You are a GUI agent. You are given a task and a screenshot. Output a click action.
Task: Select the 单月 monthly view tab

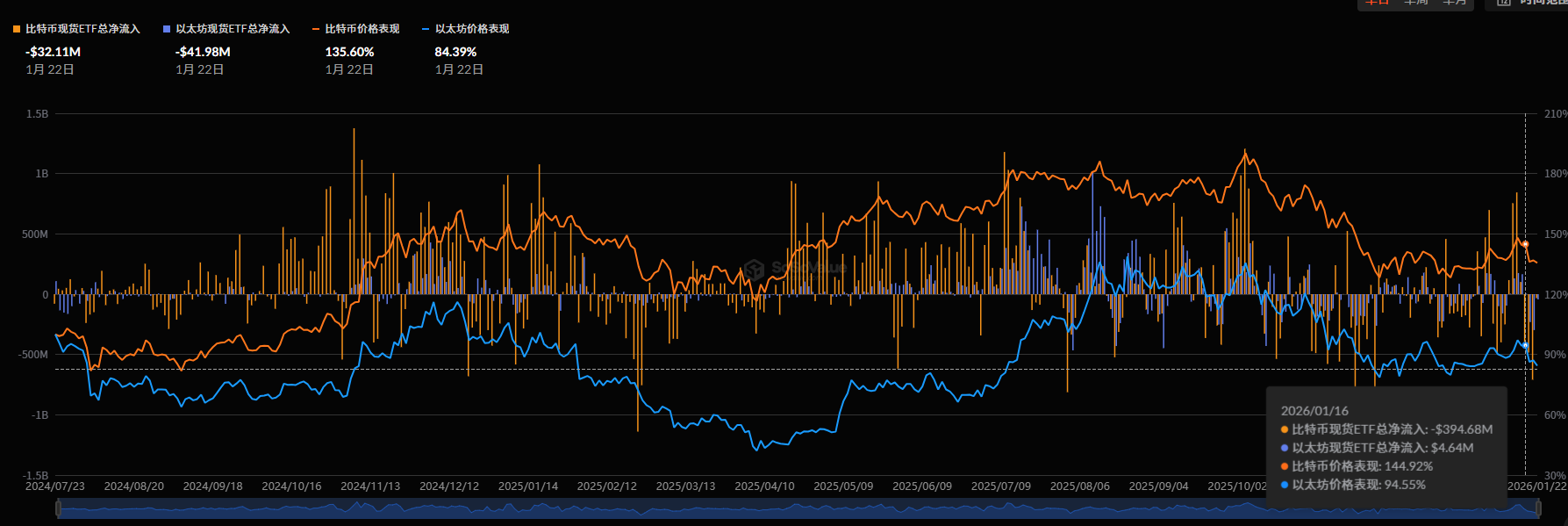[1455, 3]
